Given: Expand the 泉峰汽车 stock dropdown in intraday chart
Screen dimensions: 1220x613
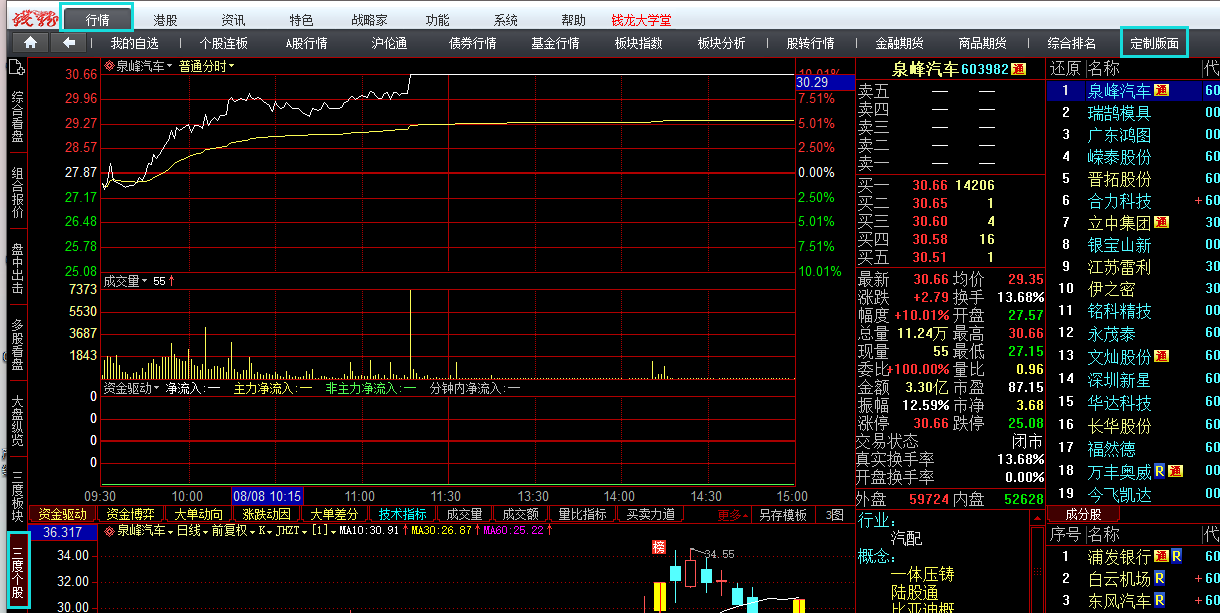Looking at the screenshot, I should [x=169, y=67].
